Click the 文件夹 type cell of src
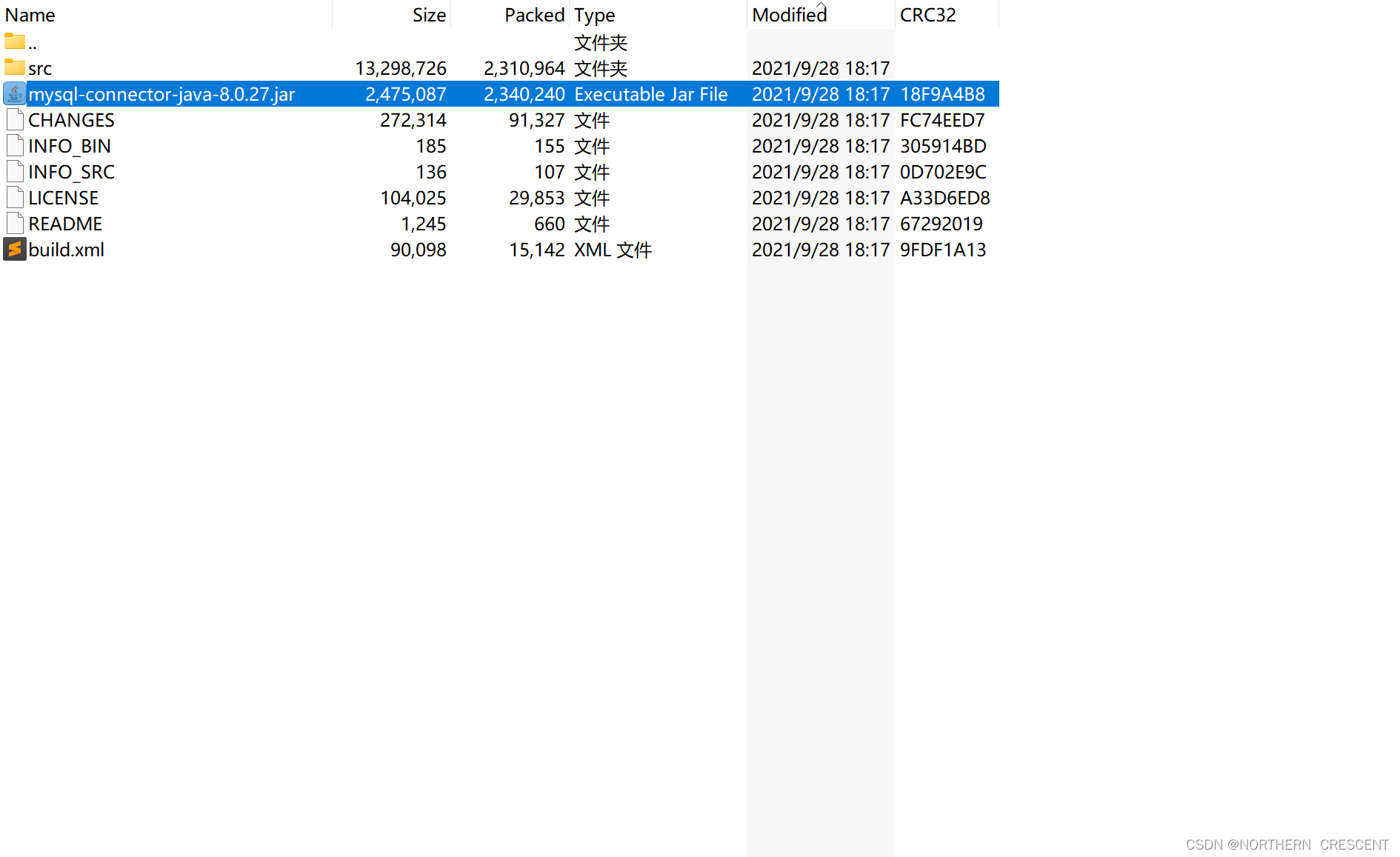Viewport: 1400px width, 857px height. 601,68
